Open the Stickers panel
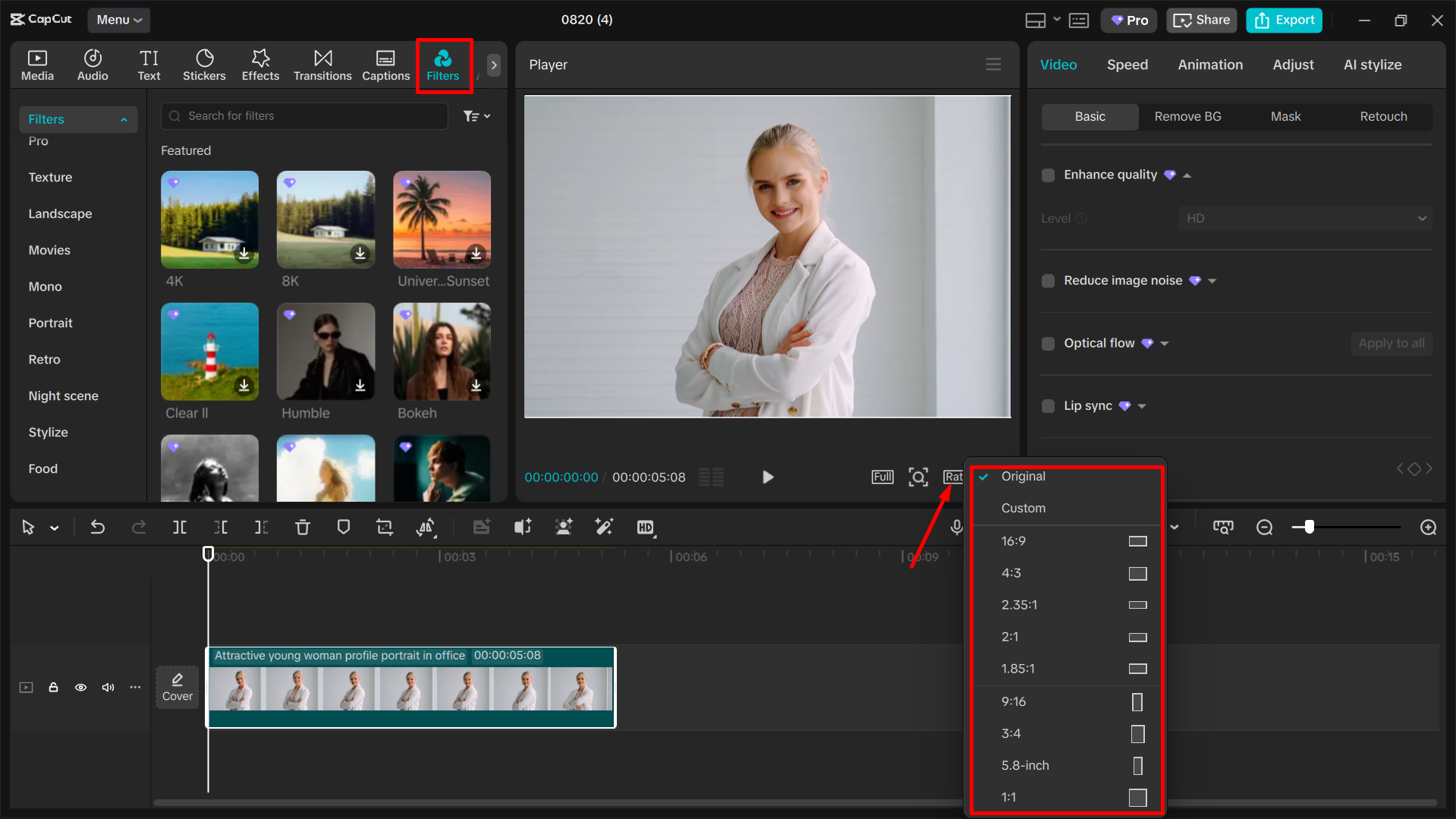Viewport: 1456px width, 819px height. coord(204,65)
